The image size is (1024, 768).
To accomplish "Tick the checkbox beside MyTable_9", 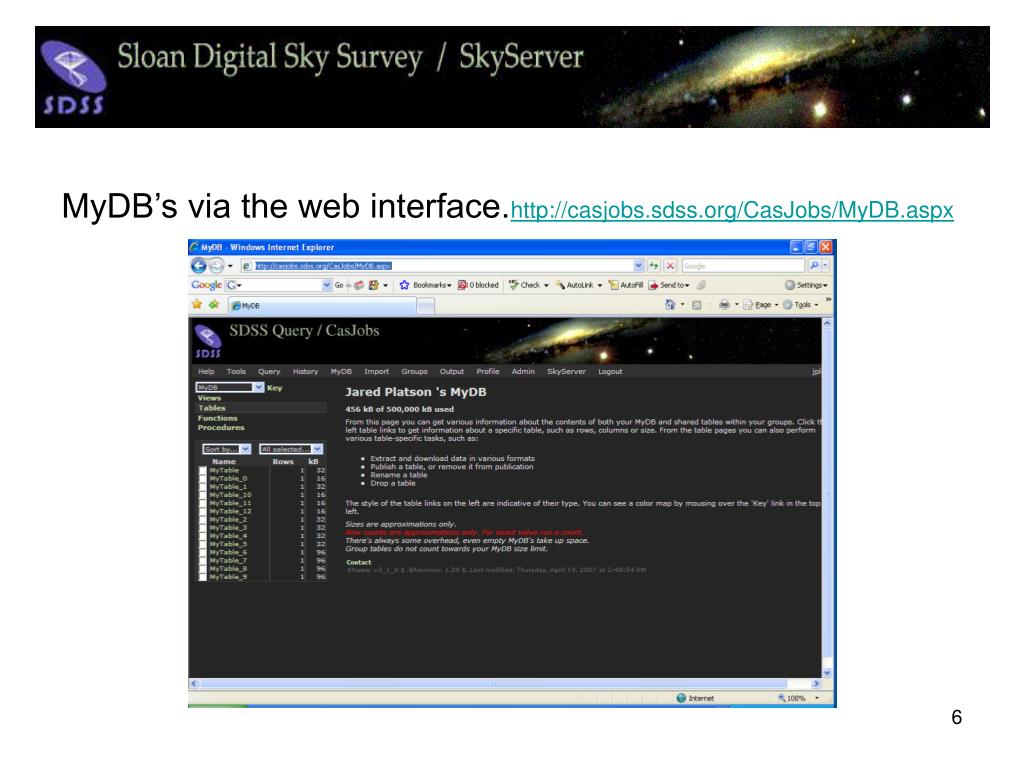I will (202, 577).
